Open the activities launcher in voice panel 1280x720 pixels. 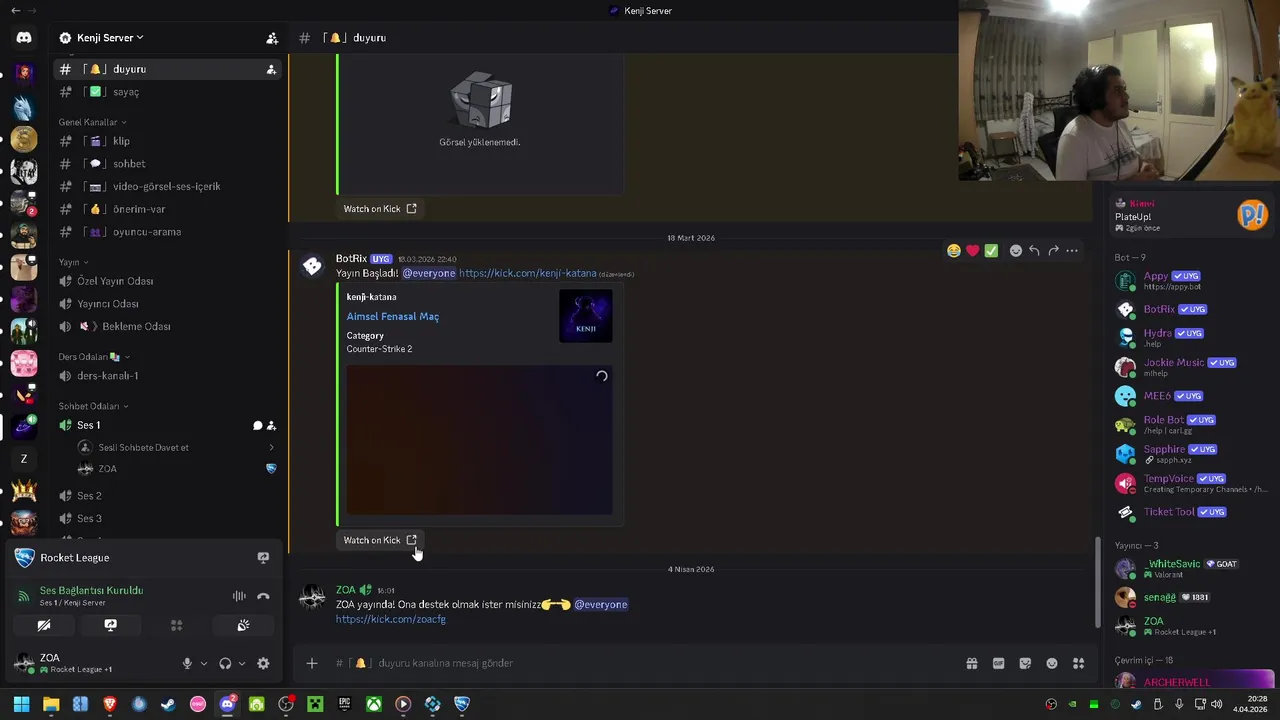tap(176, 625)
